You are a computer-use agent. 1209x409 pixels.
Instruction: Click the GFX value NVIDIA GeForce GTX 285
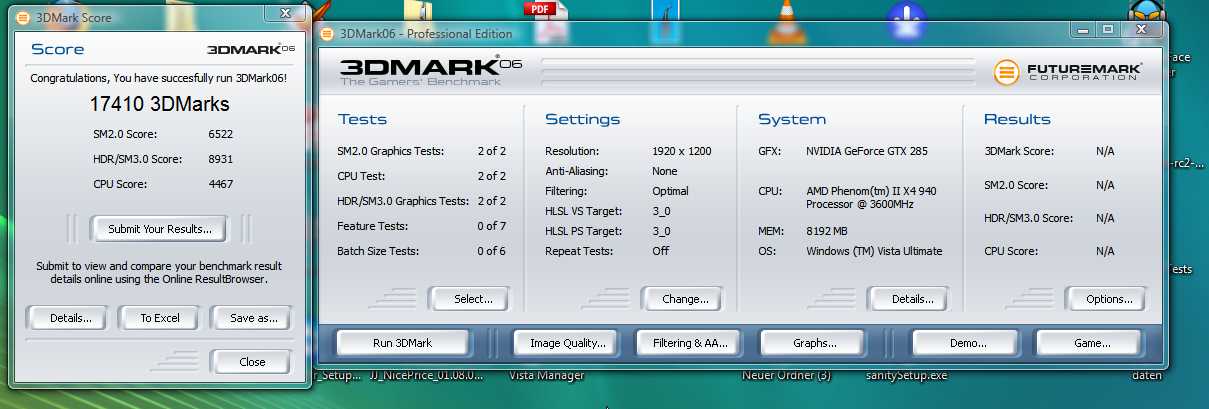[x=867, y=151]
